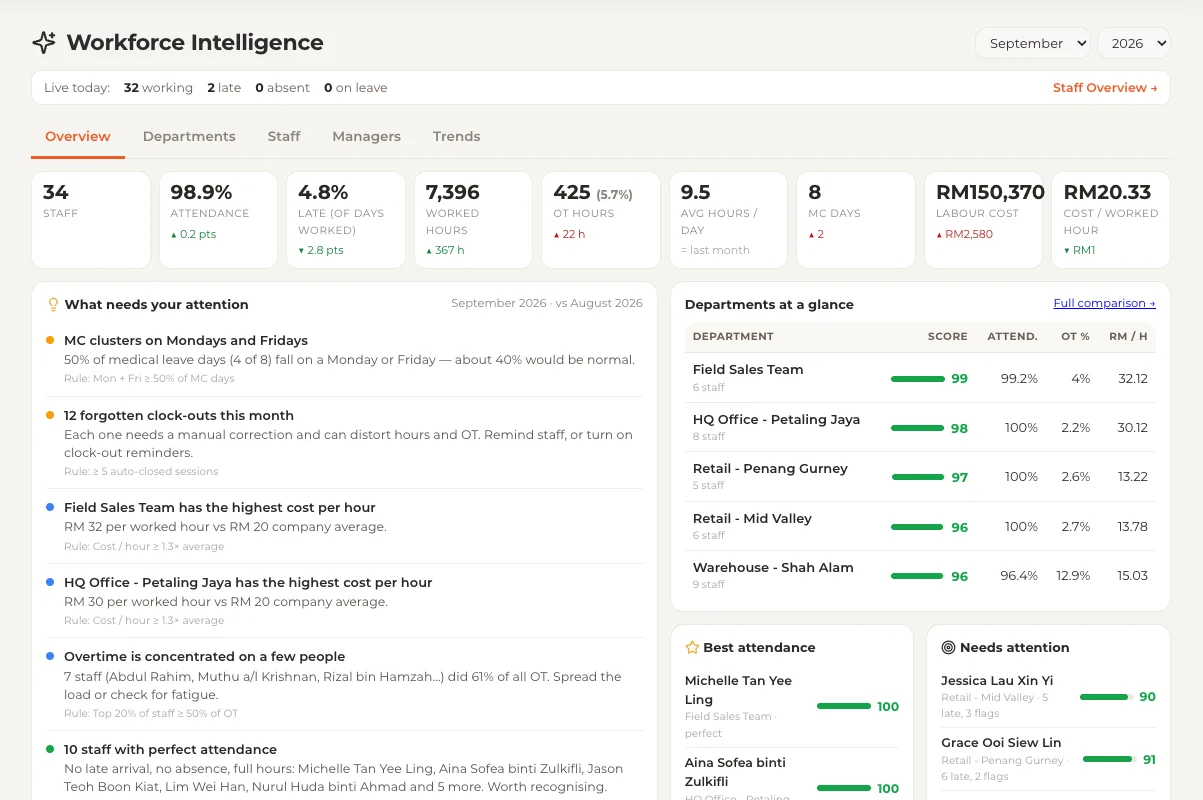1203x800 pixels.
Task: Select the Field Sales Team department row
Action: coord(920,378)
